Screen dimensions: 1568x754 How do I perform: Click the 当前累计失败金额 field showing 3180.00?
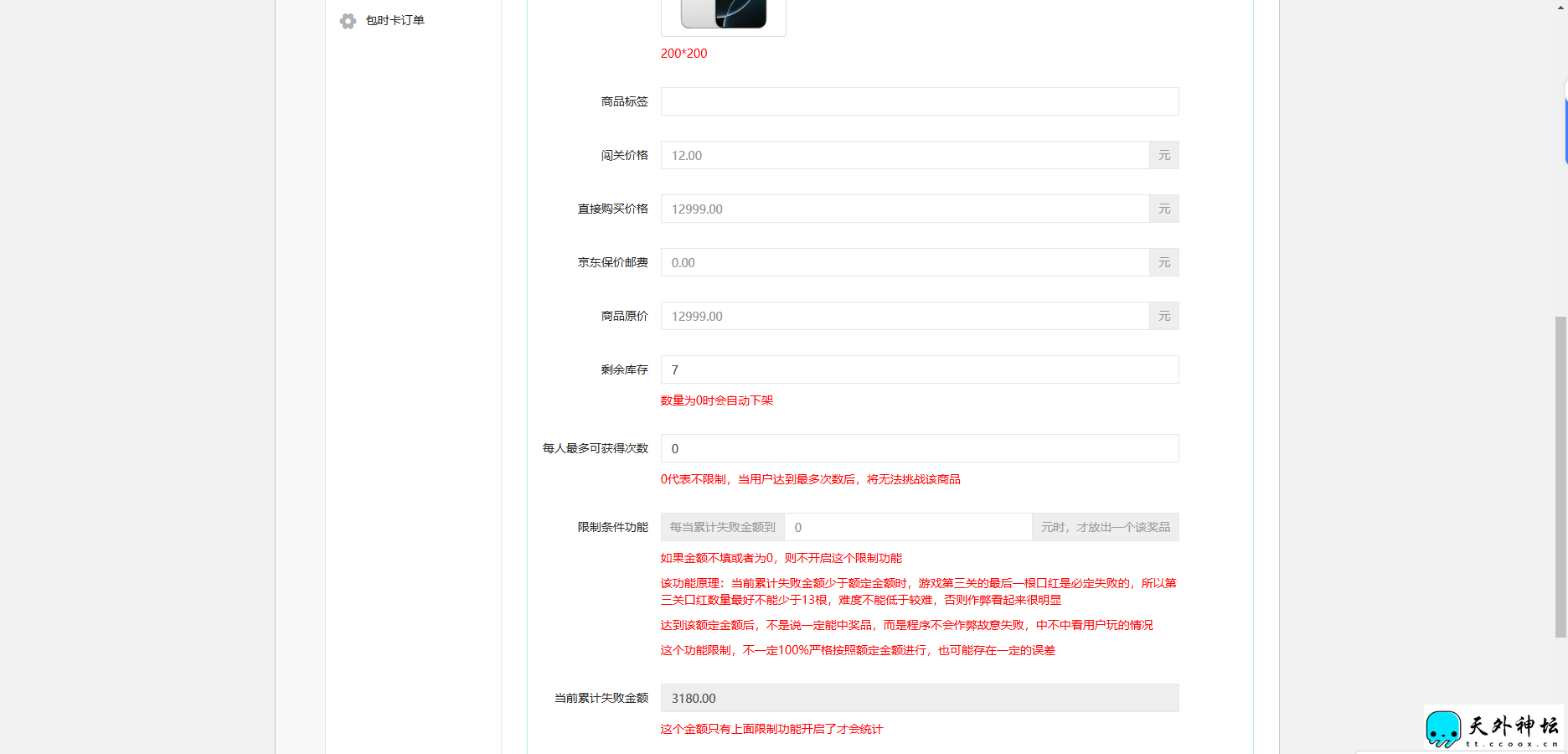919,698
